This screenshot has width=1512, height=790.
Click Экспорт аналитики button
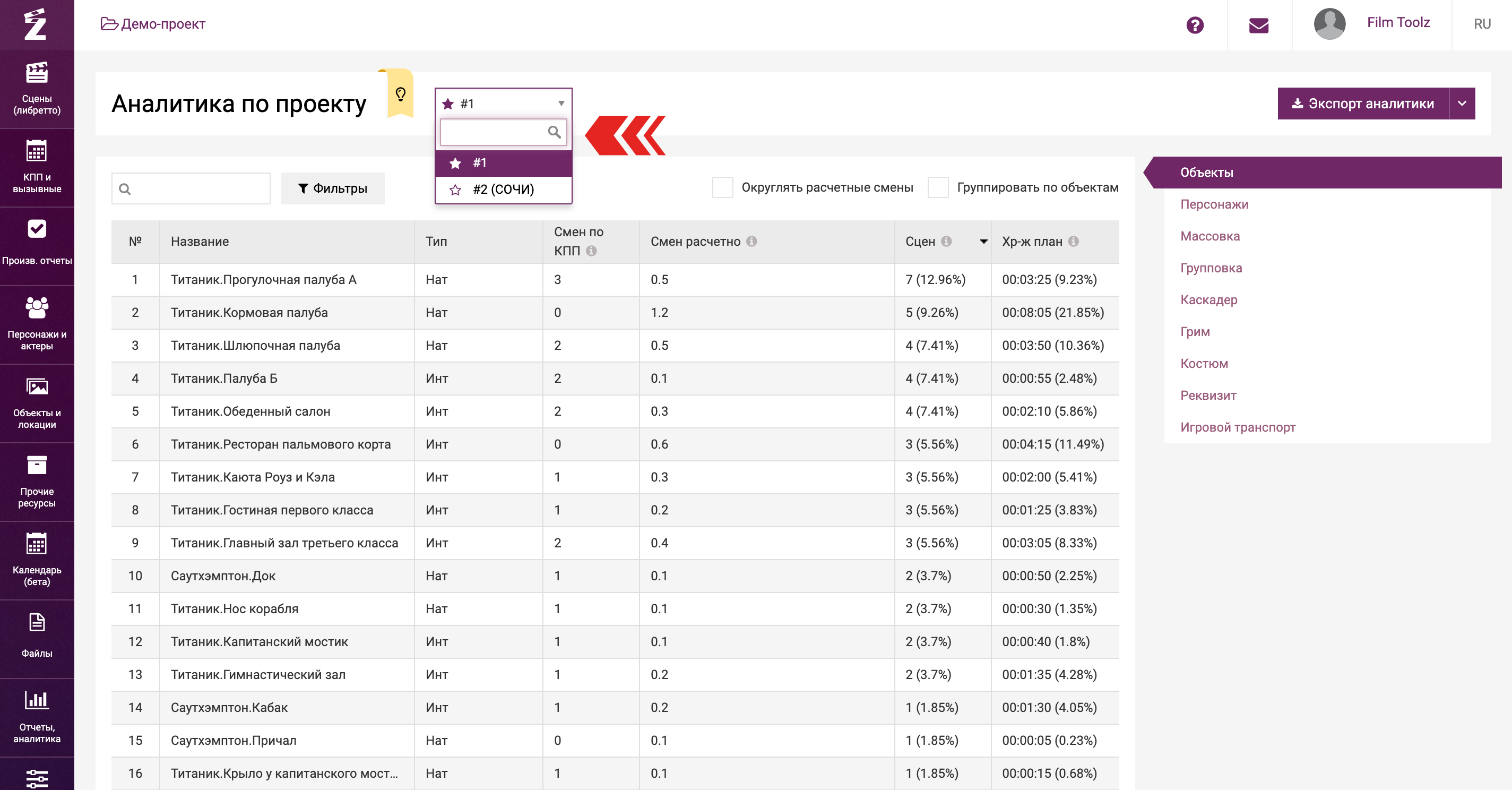coord(1363,104)
